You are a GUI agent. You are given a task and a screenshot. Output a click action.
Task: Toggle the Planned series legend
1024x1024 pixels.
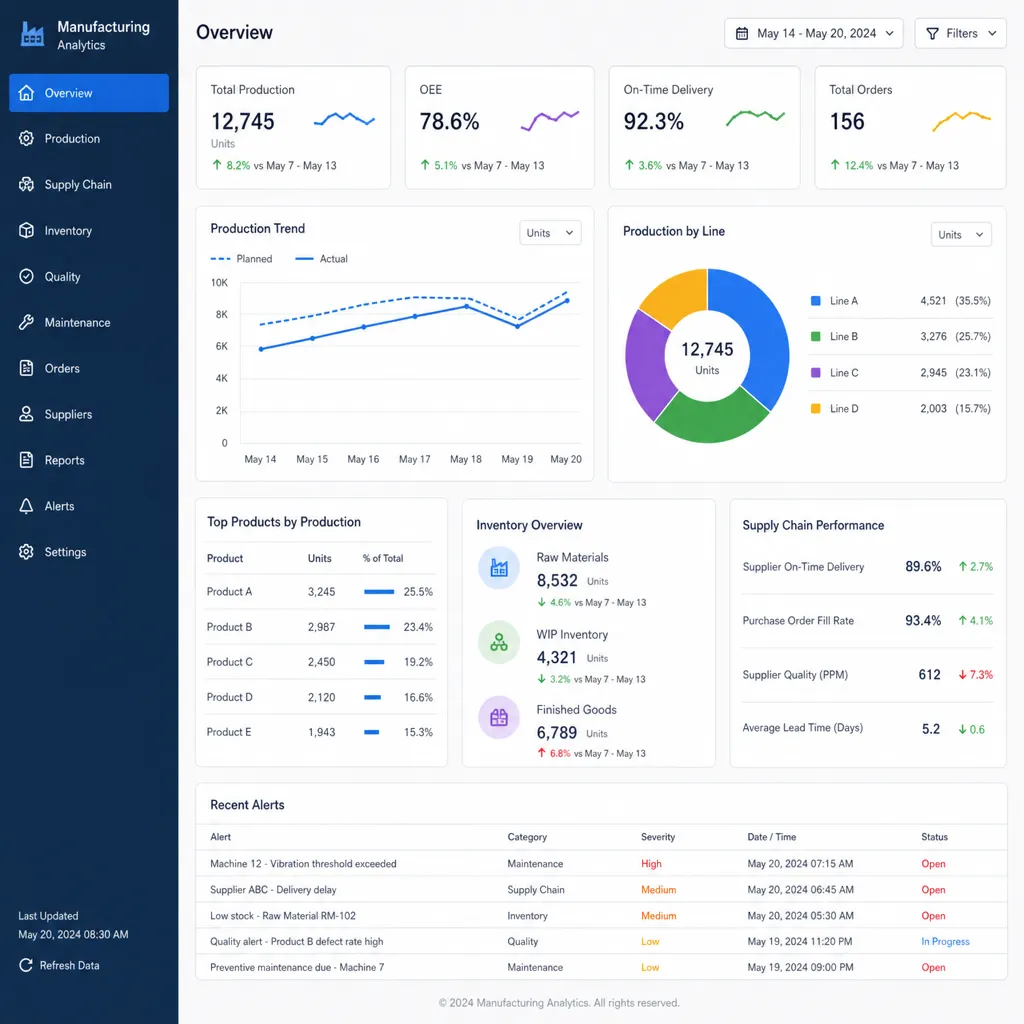(x=241, y=259)
